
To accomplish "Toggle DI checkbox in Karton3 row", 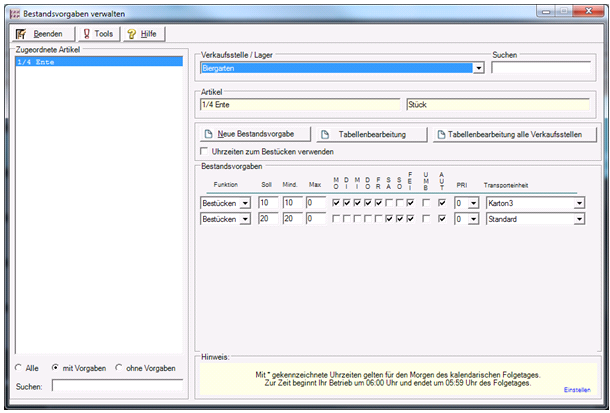I will tap(347, 203).
